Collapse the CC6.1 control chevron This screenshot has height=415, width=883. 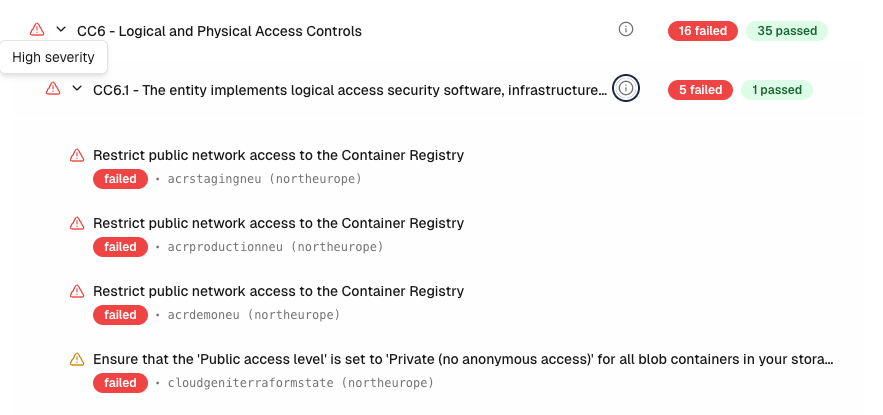[77, 89]
